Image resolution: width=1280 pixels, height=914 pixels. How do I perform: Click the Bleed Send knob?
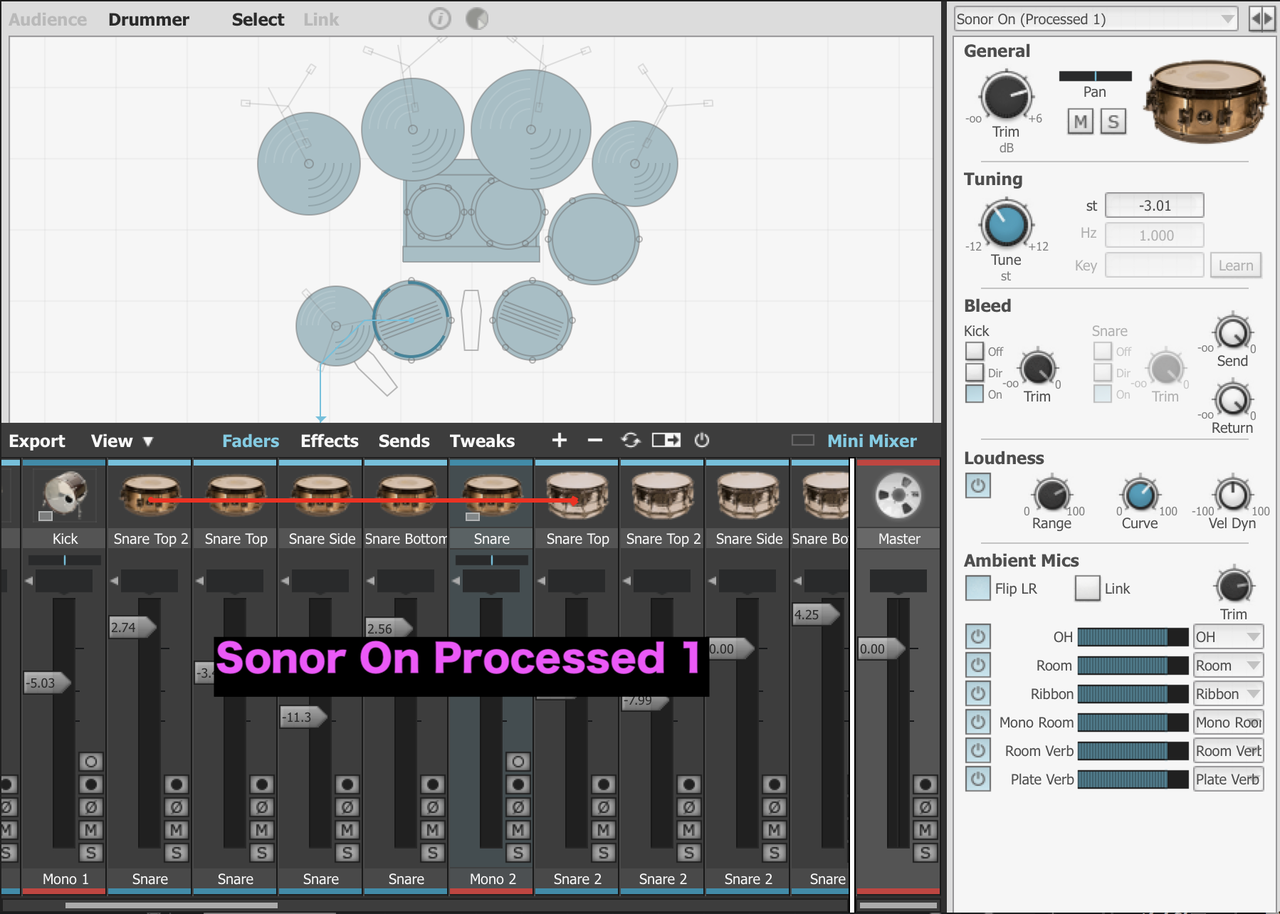[x=1232, y=333]
